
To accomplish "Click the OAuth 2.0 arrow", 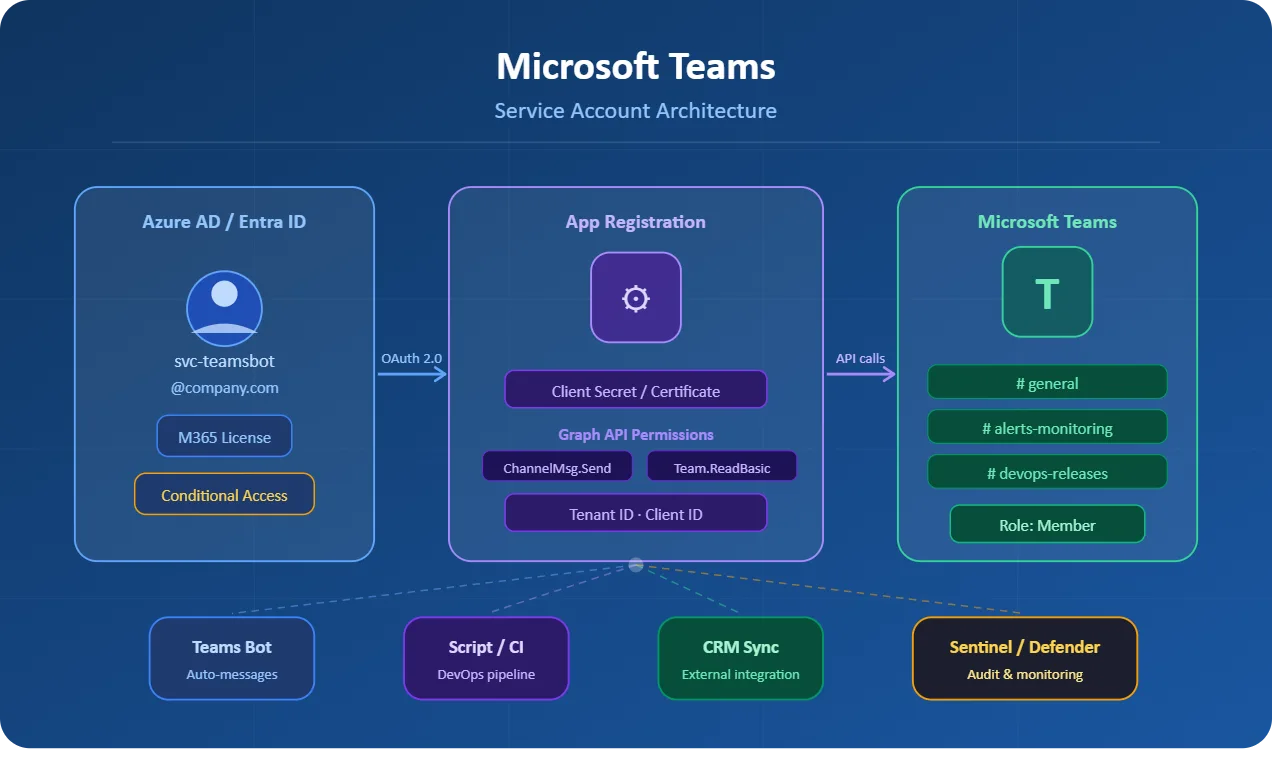I will point(411,373).
